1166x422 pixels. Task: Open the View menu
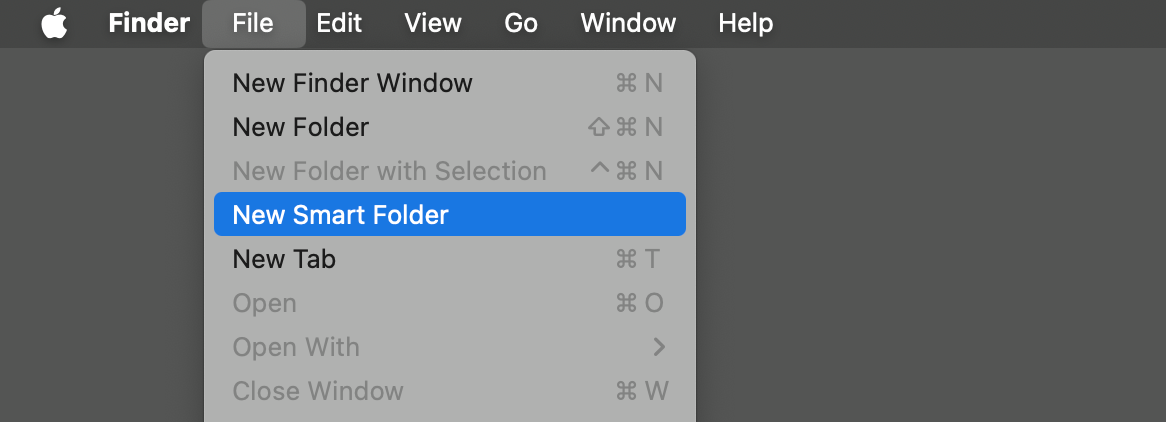[432, 23]
